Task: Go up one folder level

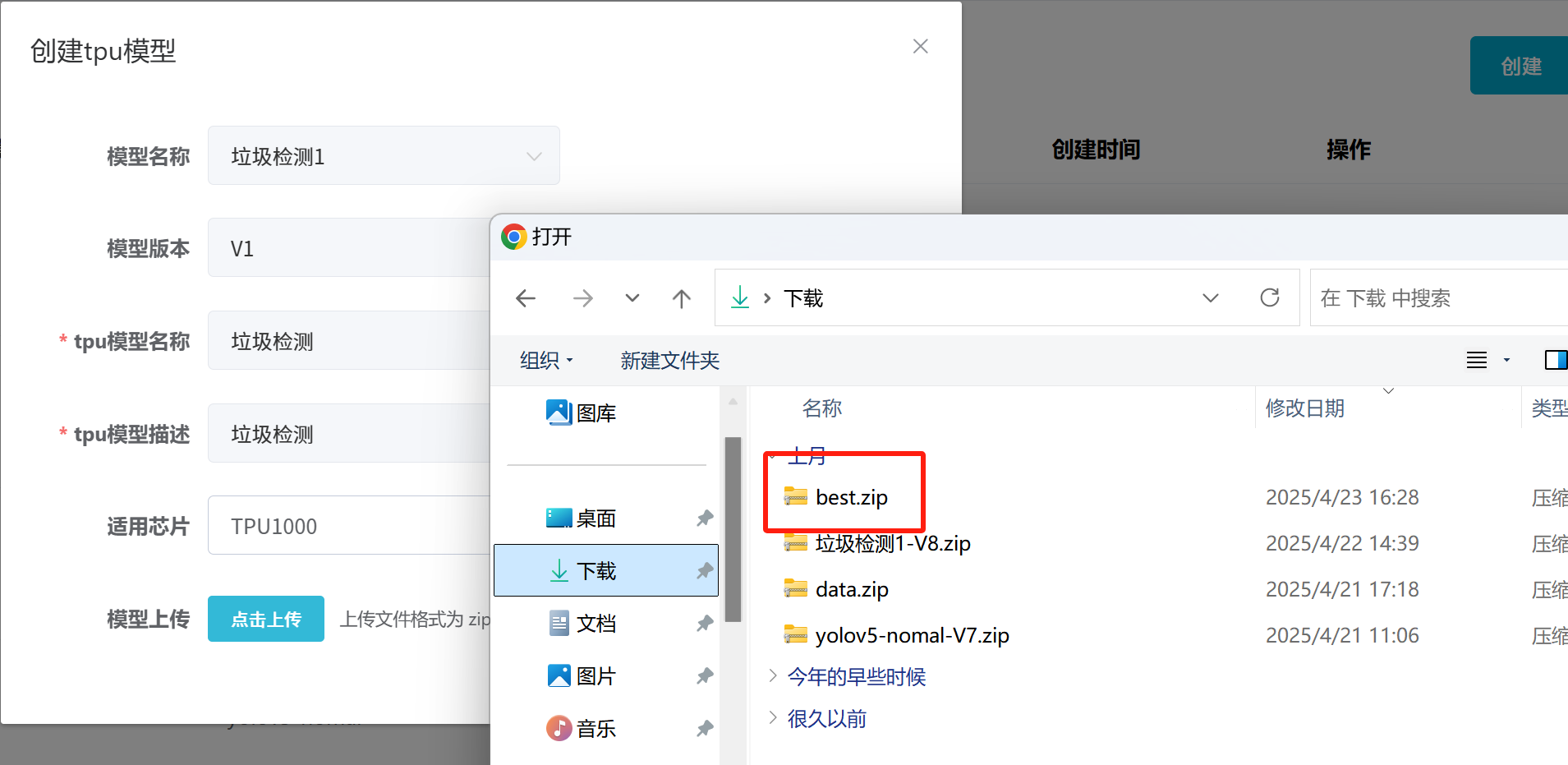Action: pyautogui.click(x=681, y=298)
